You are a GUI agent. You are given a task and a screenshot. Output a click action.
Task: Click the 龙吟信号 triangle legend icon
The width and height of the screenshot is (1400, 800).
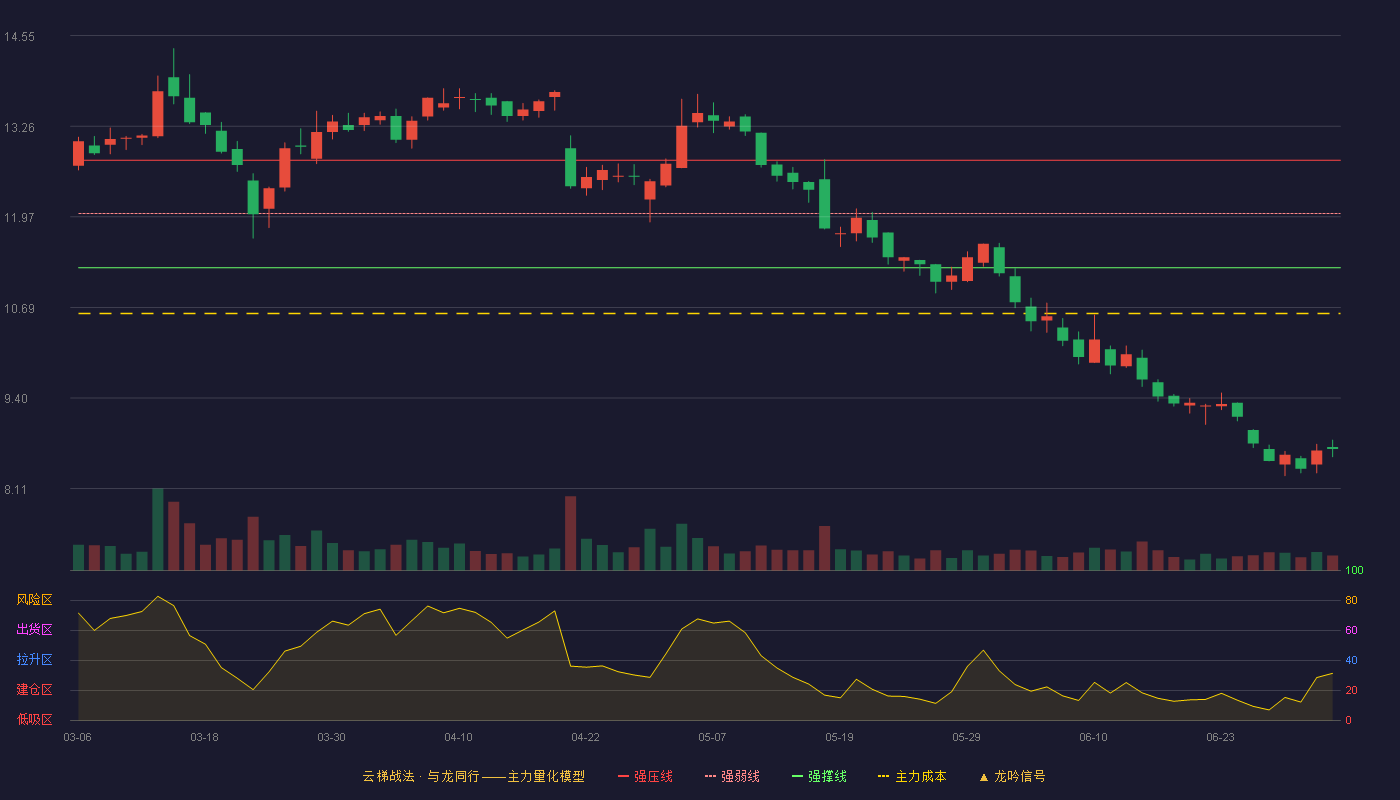[x=984, y=776]
